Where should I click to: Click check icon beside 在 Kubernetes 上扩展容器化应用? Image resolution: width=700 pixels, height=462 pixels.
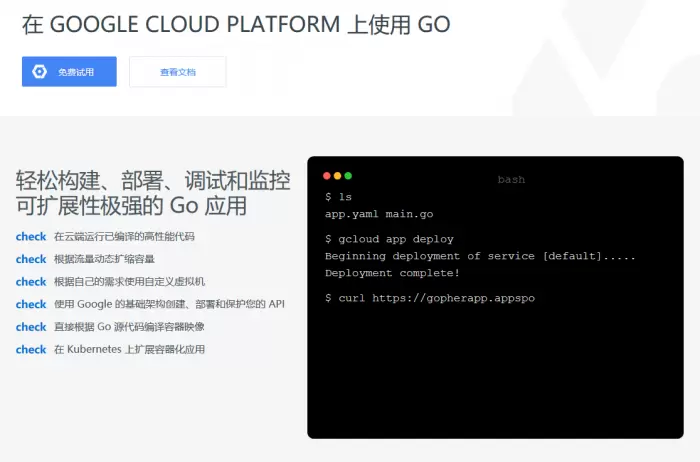click(31, 350)
